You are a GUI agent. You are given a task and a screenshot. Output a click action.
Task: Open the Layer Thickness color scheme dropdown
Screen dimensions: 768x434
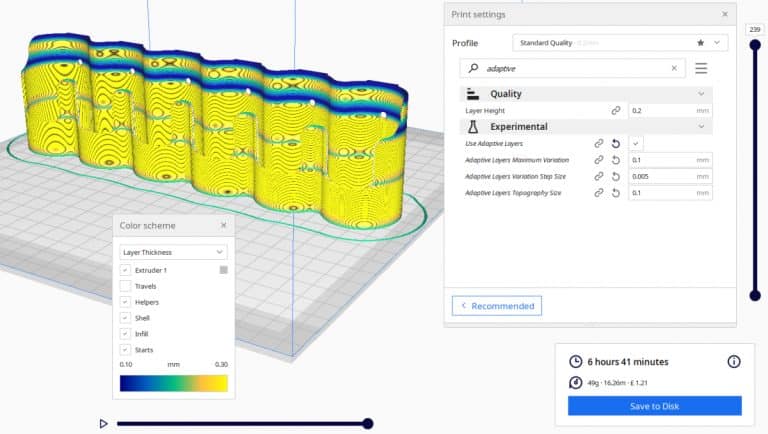[173, 252]
